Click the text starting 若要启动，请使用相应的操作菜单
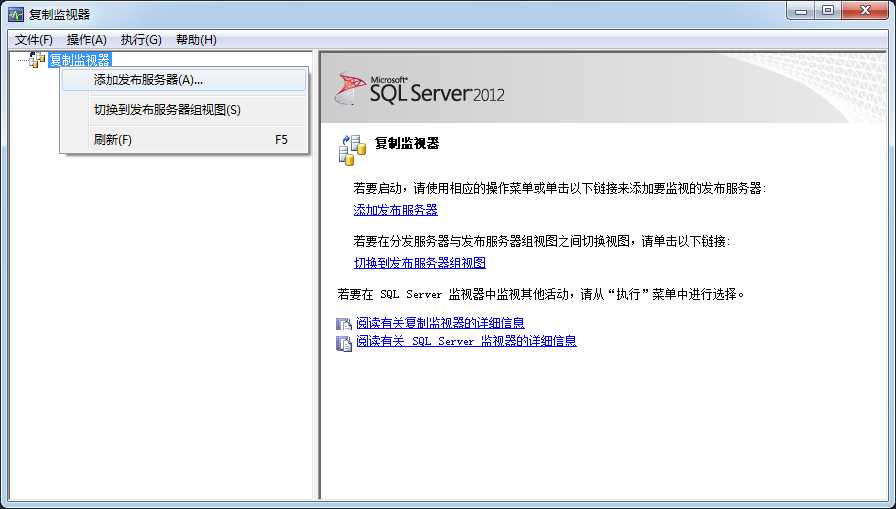 pyautogui.click(x=559, y=189)
